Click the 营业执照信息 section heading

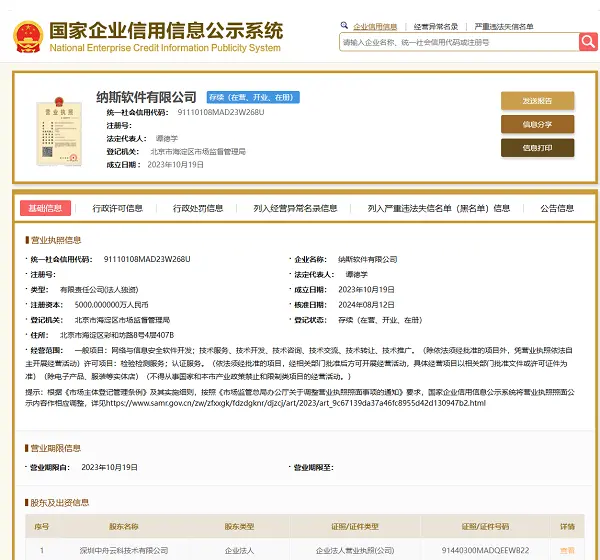pos(56,240)
